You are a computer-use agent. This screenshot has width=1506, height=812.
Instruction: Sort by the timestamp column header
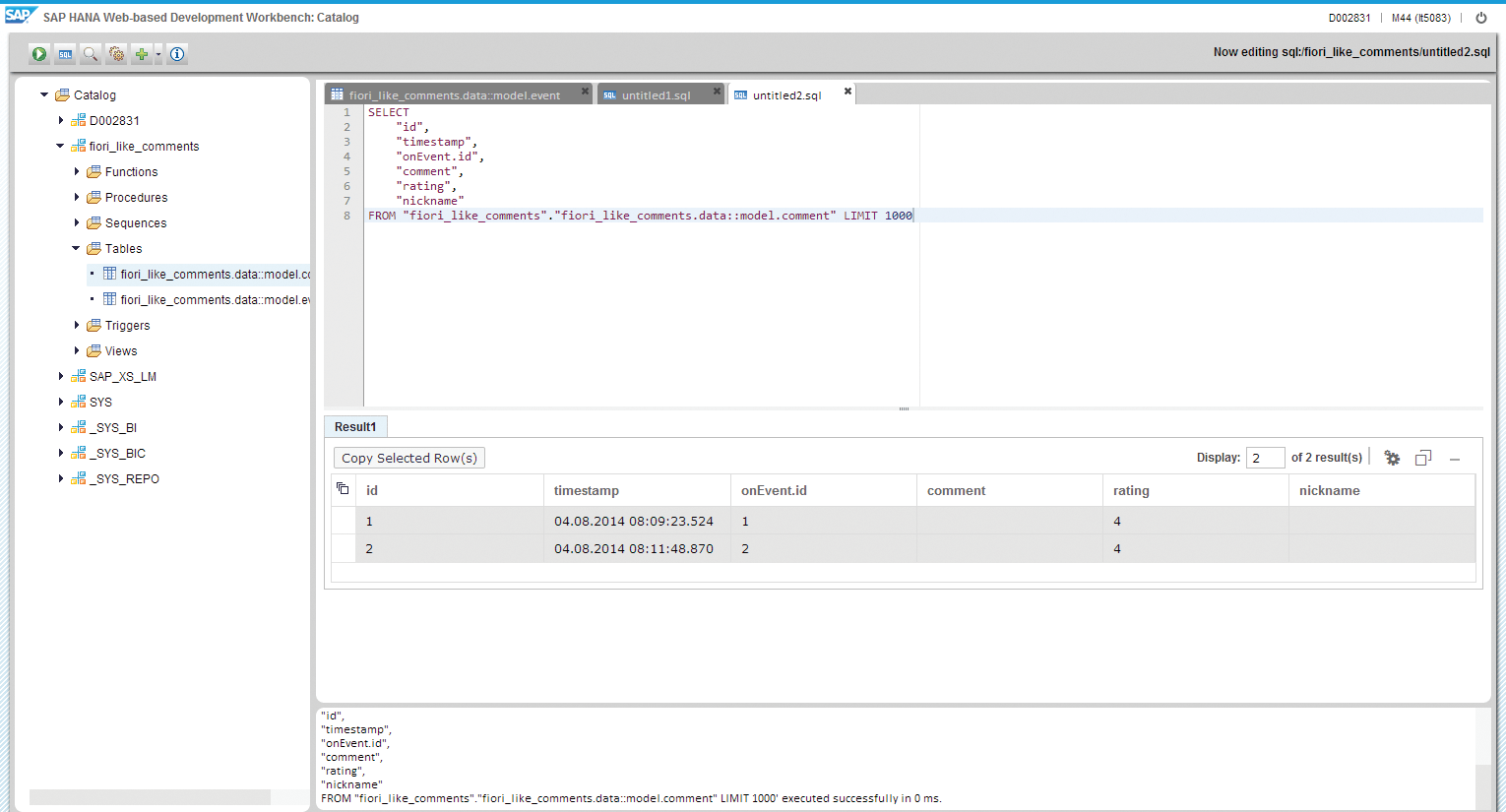click(x=637, y=490)
